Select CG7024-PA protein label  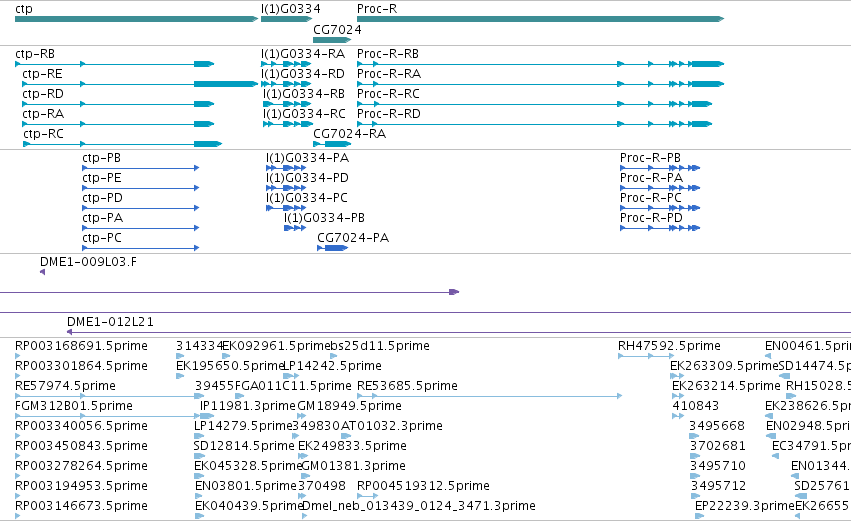pos(353,238)
